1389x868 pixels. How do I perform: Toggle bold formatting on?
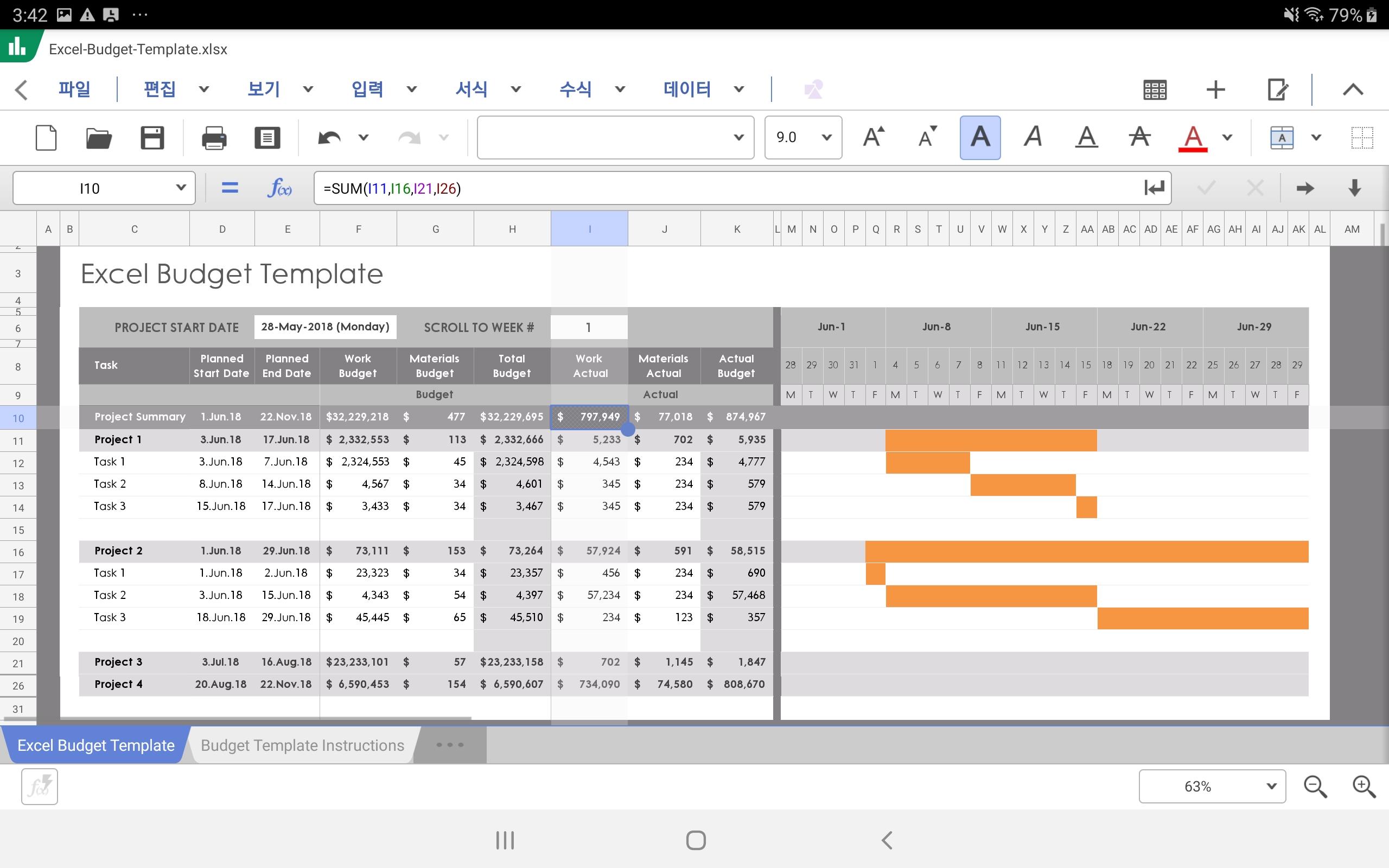click(980, 137)
